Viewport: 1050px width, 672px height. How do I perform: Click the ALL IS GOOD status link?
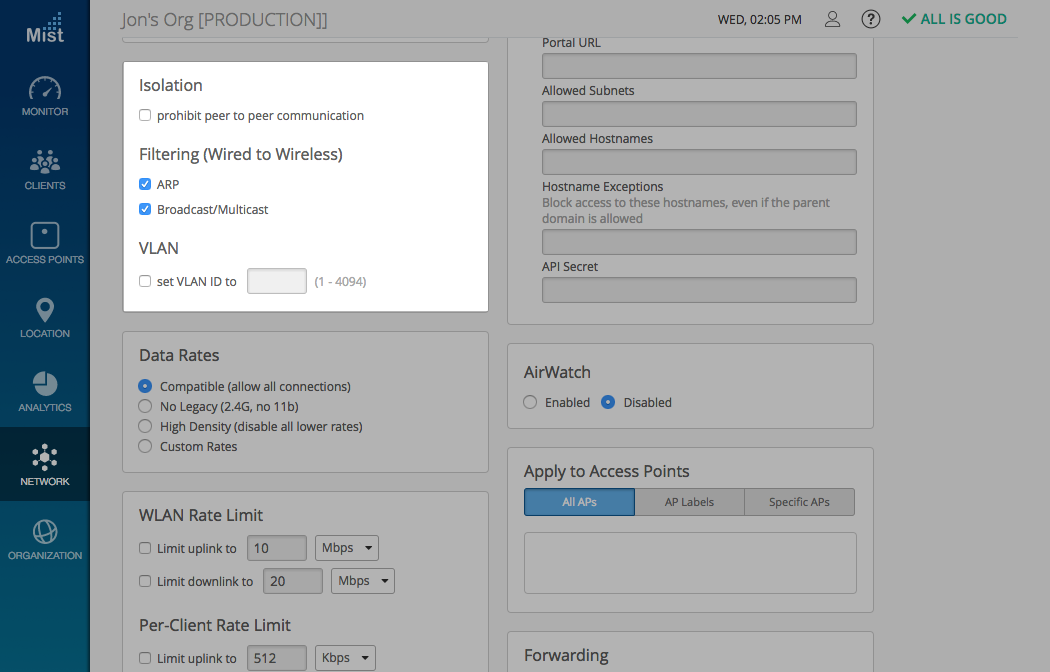pyautogui.click(x=954, y=19)
